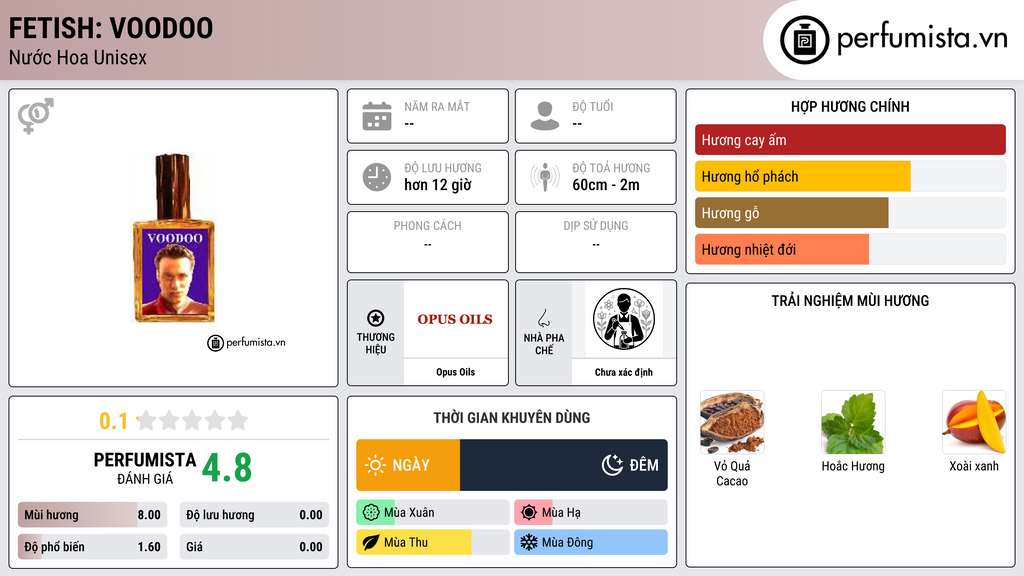Image resolution: width=1024 pixels, height=576 pixels.
Task: Click the calendar icon beside Năm ra mắt
Action: tap(377, 116)
